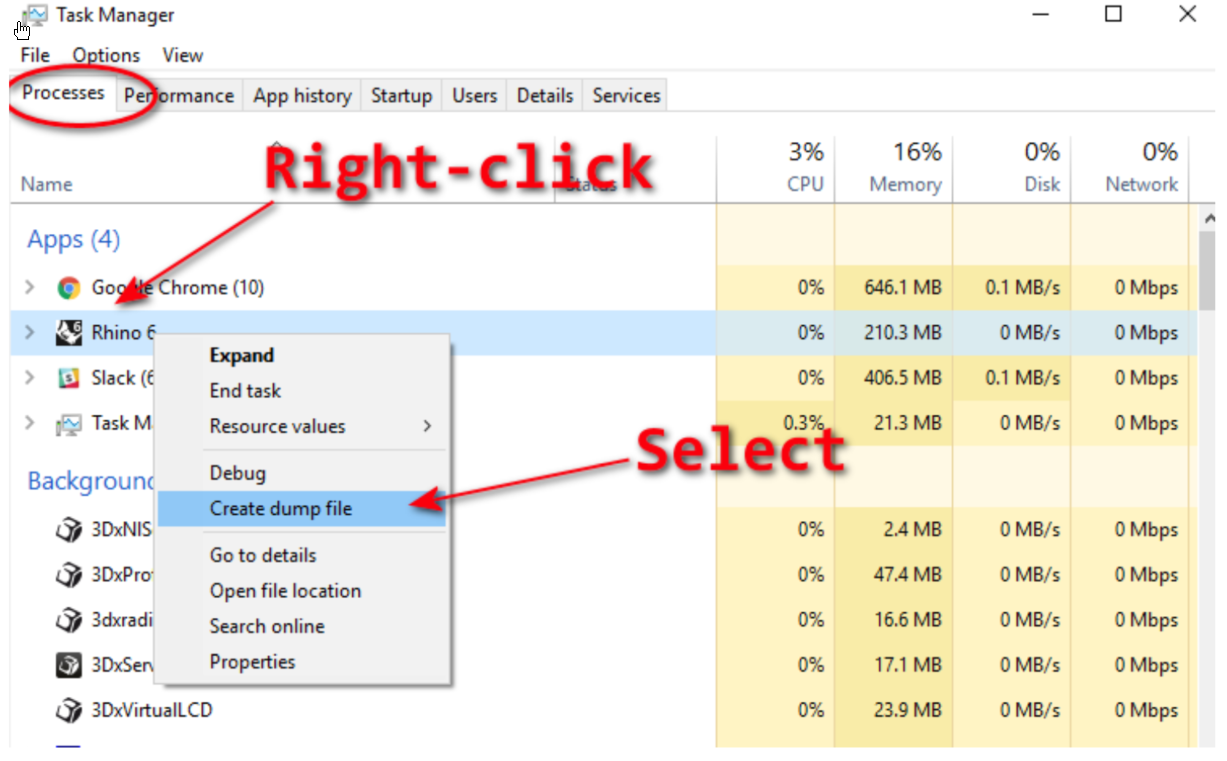Switch to the Users tab
Screen dimensions: 1227x761
tap(474, 96)
